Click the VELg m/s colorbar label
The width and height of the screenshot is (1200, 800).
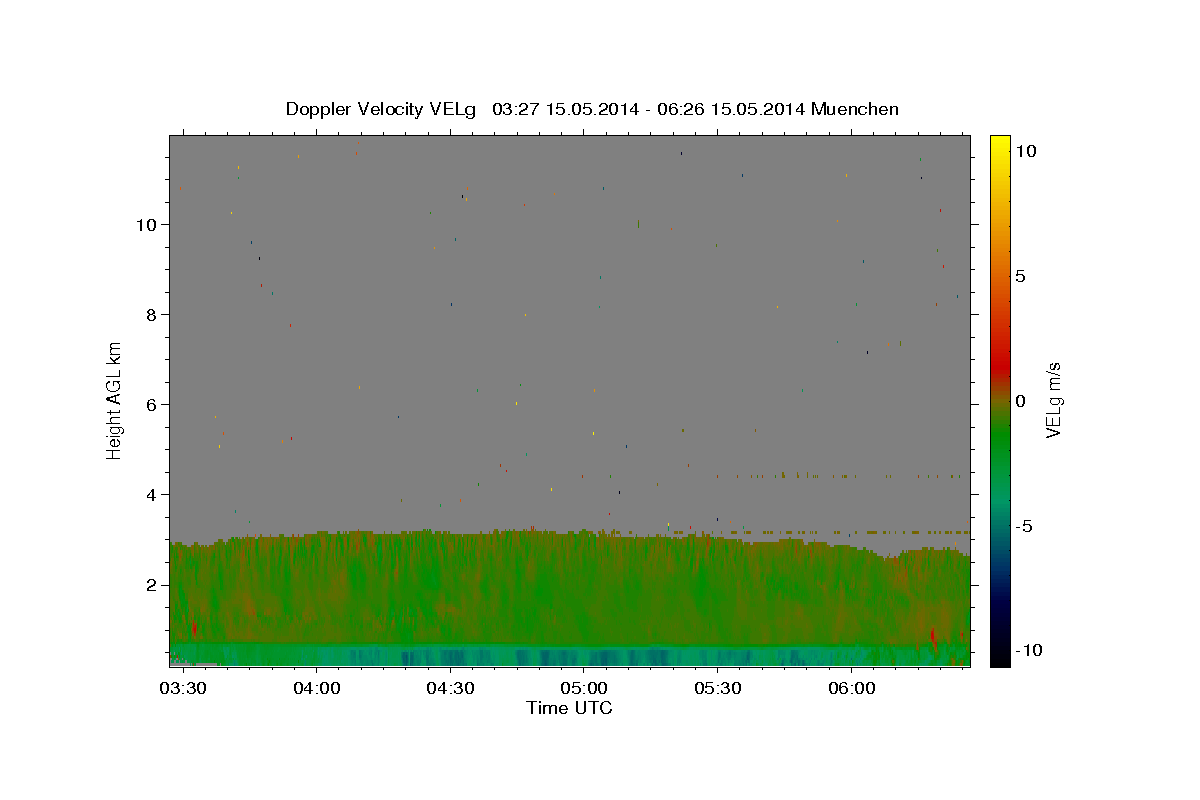[x=1053, y=400]
